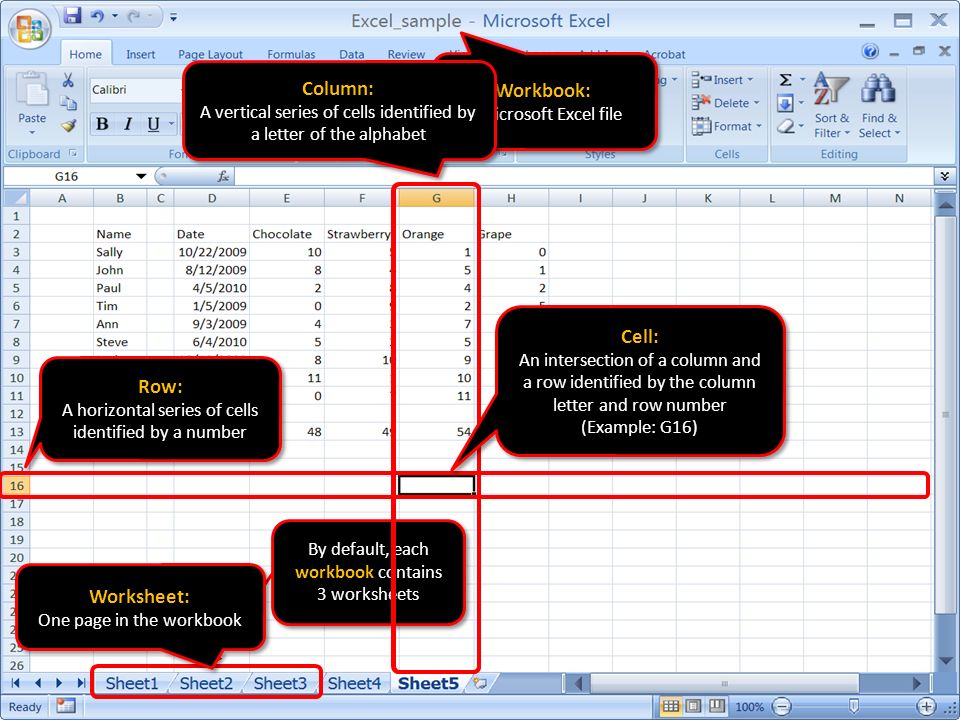Image resolution: width=960 pixels, height=720 pixels.
Task: Jump to last sheet navigation arrow
Action: click(x=81, y=683)
